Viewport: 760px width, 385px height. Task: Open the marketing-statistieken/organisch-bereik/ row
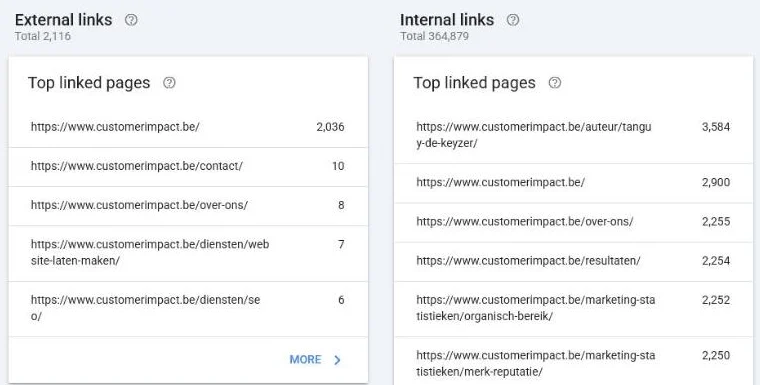click(573, 309)
